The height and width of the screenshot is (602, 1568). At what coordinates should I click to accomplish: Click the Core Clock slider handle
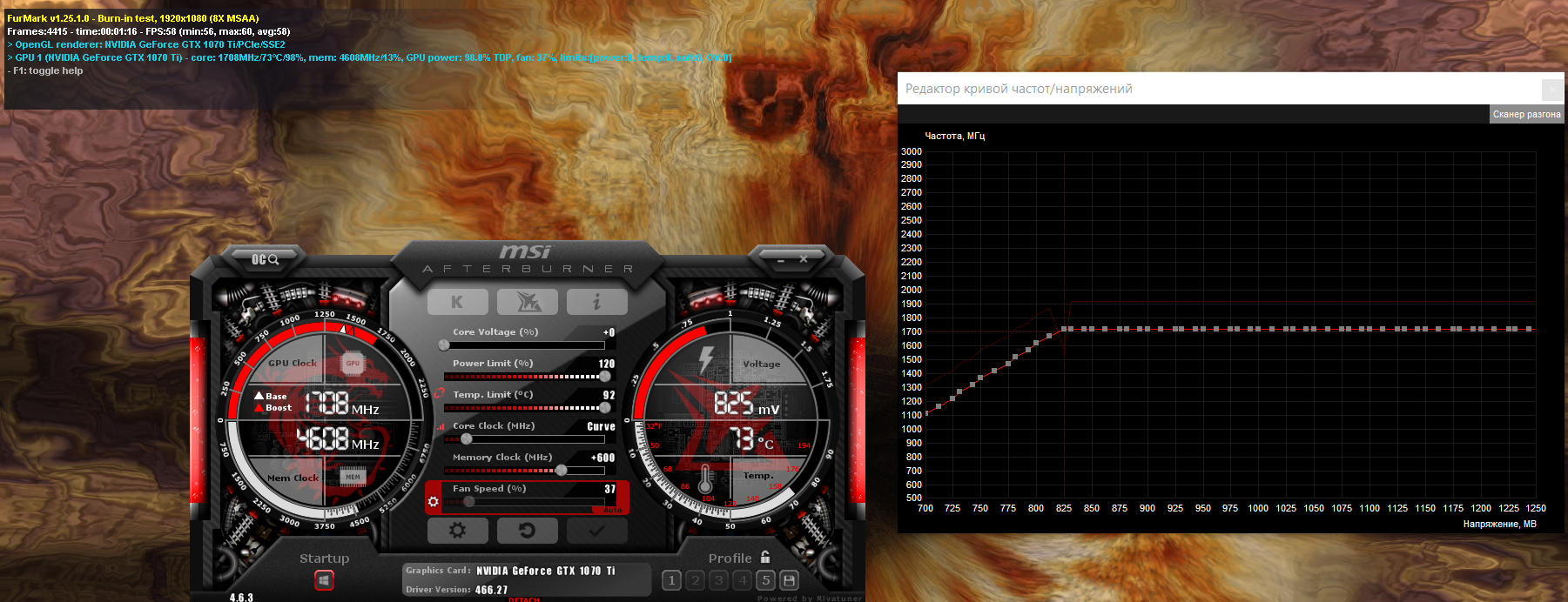point(467,438)
